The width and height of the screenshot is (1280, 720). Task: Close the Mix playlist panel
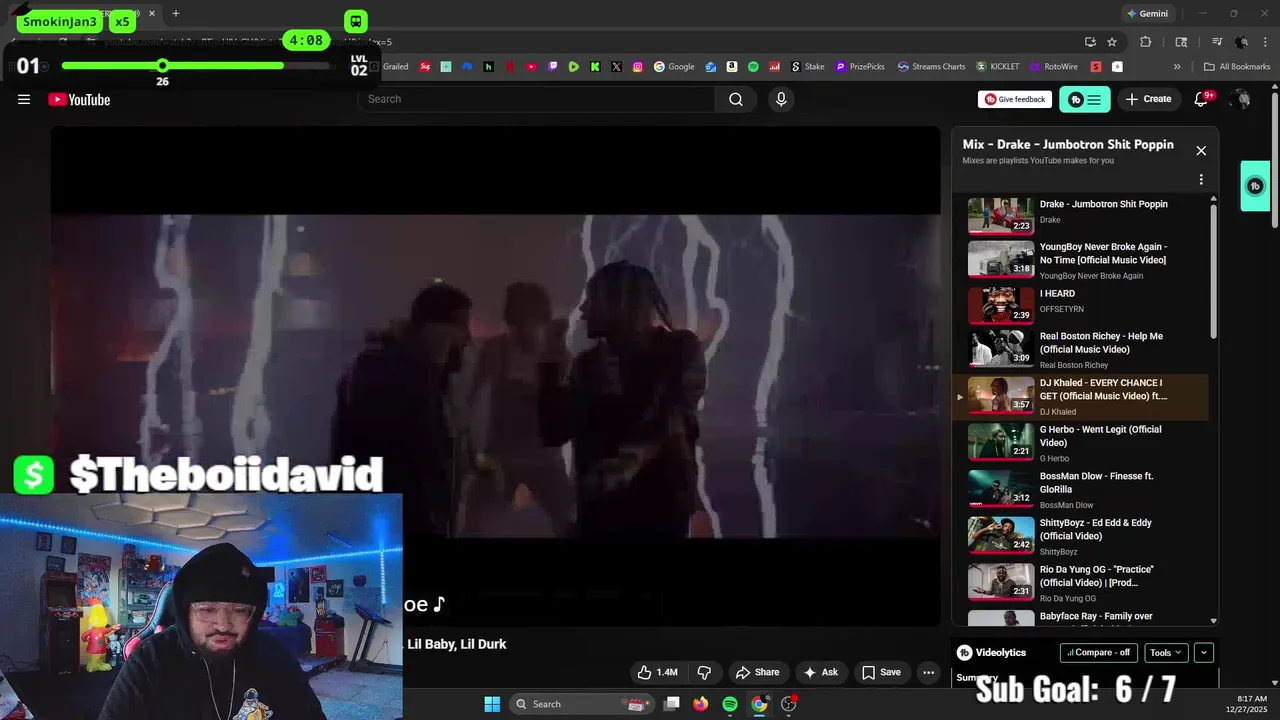1201,151
